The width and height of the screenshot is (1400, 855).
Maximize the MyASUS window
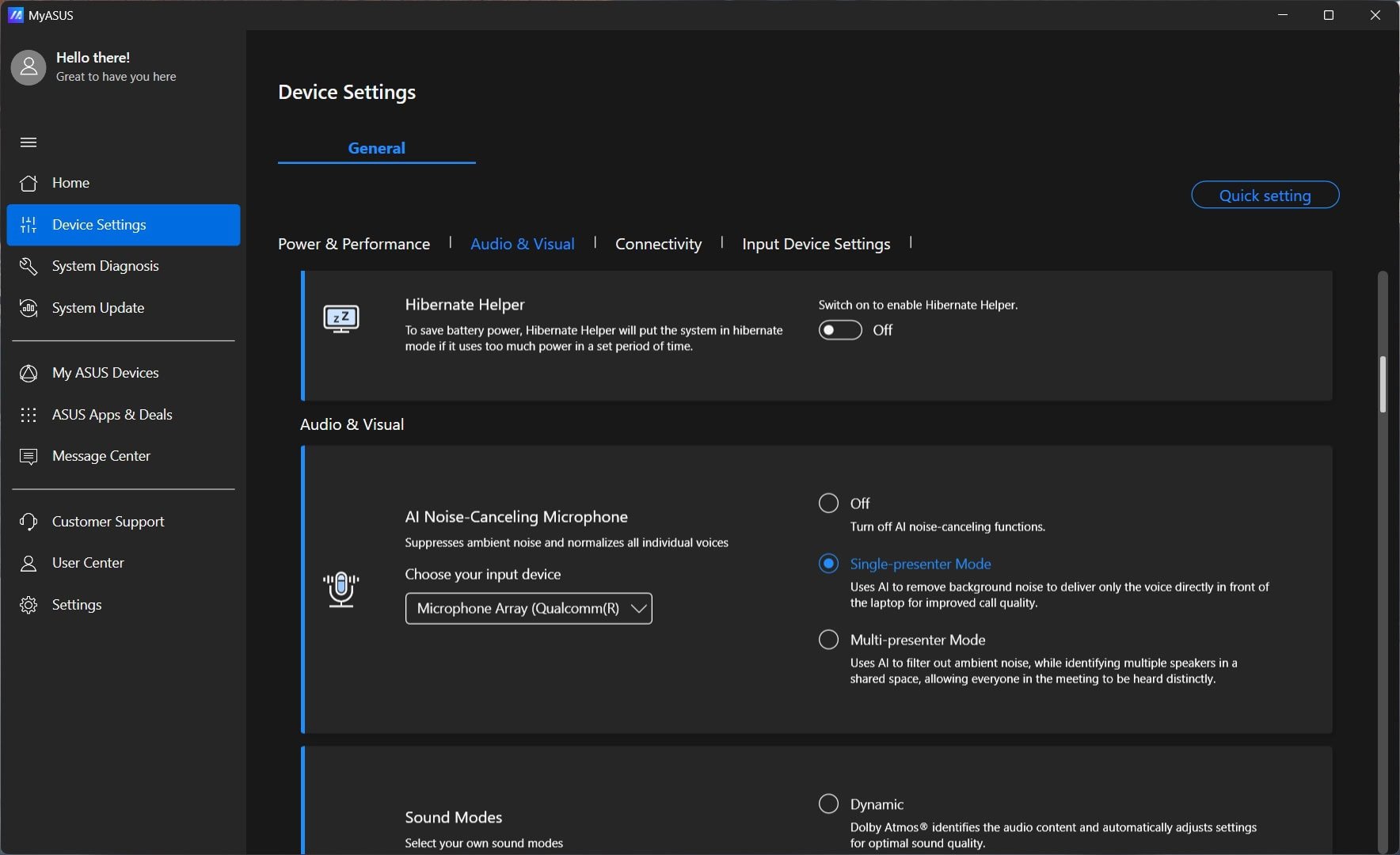point(1329,15)
